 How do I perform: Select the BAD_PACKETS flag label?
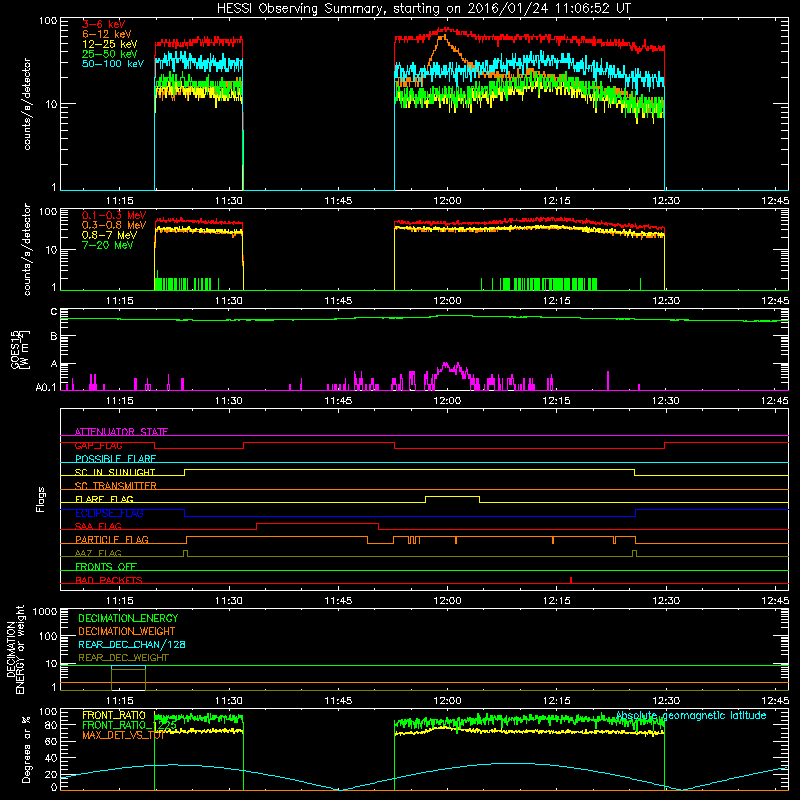point(109,580)
